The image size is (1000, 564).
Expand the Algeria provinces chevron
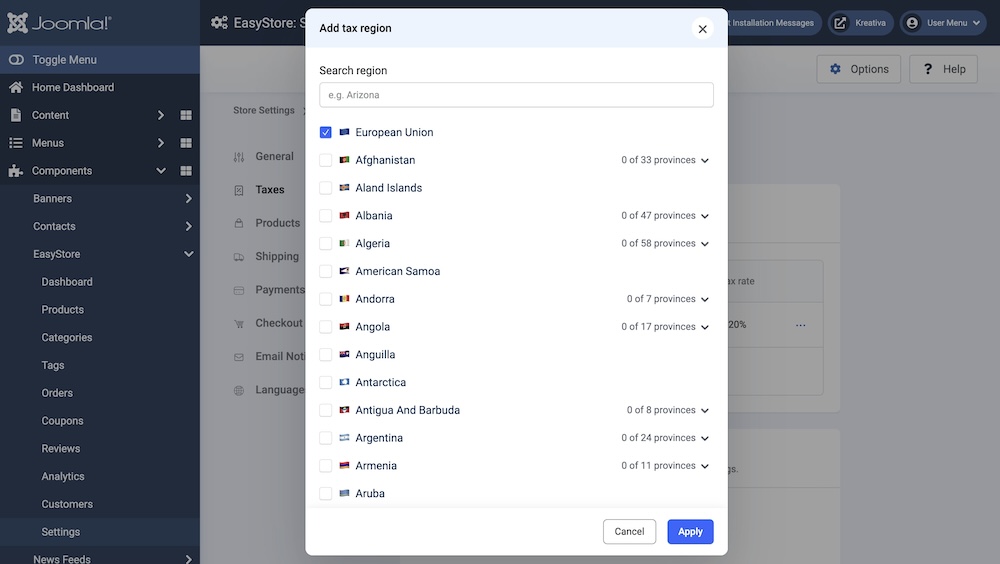705,244
